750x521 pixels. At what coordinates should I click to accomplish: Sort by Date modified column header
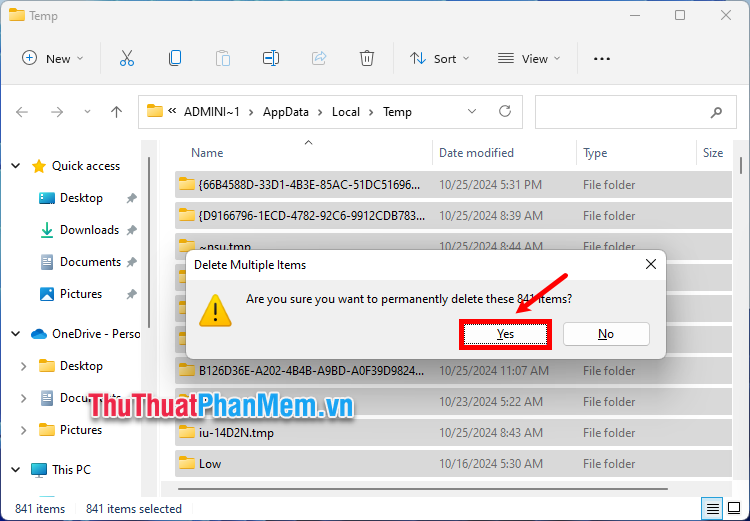coord(476,153)
